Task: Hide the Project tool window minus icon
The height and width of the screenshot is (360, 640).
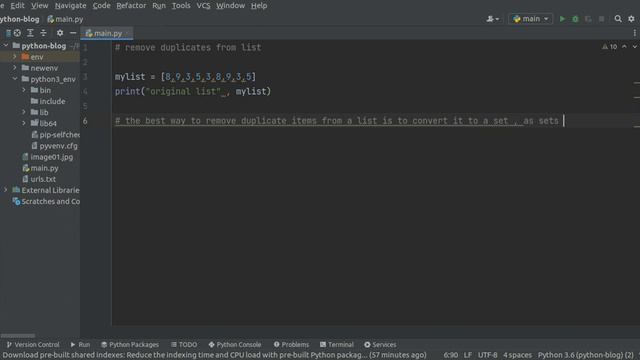Action: pos(73,33)
